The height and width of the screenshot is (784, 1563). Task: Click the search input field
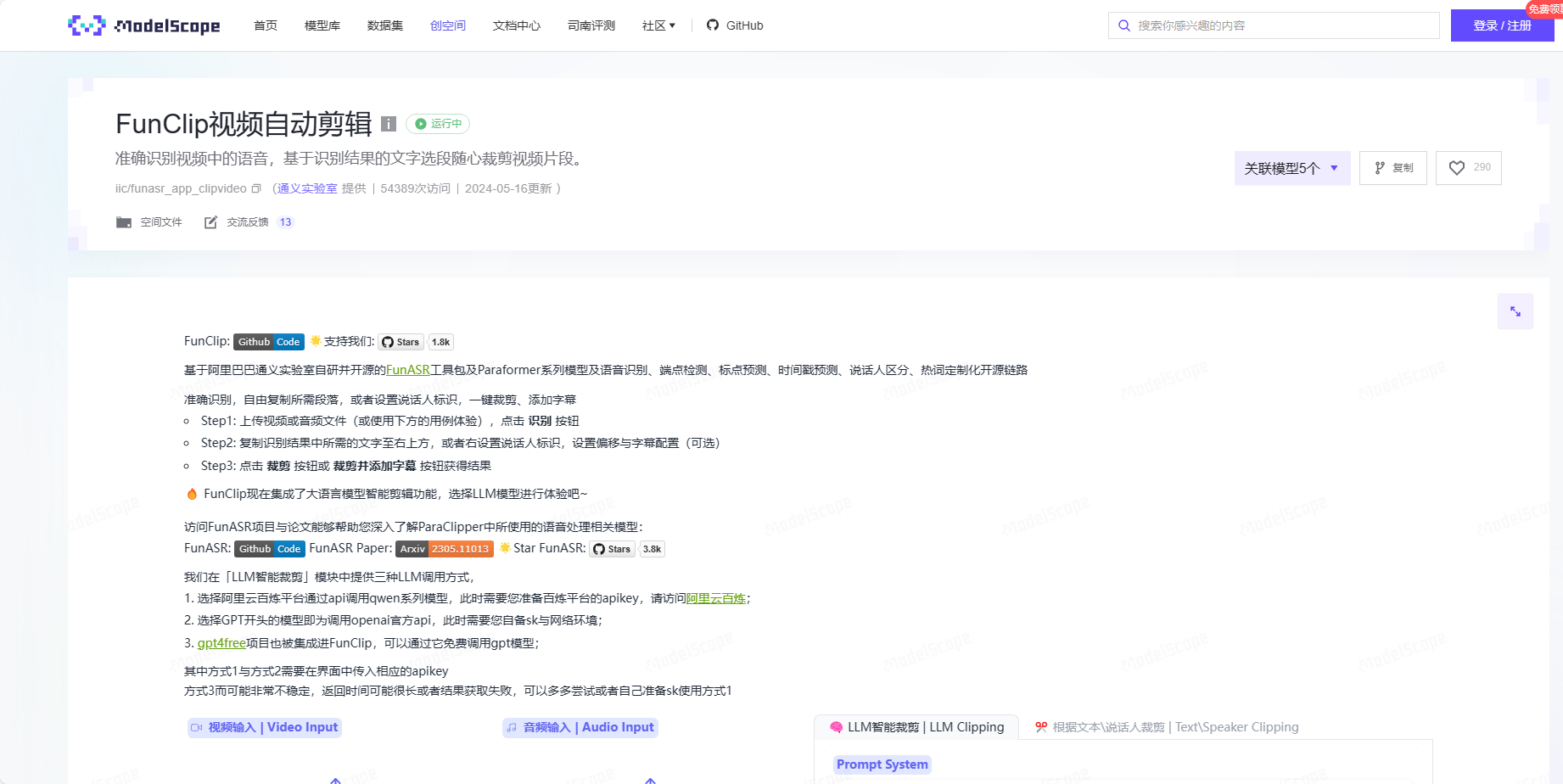pos(1274,25)
